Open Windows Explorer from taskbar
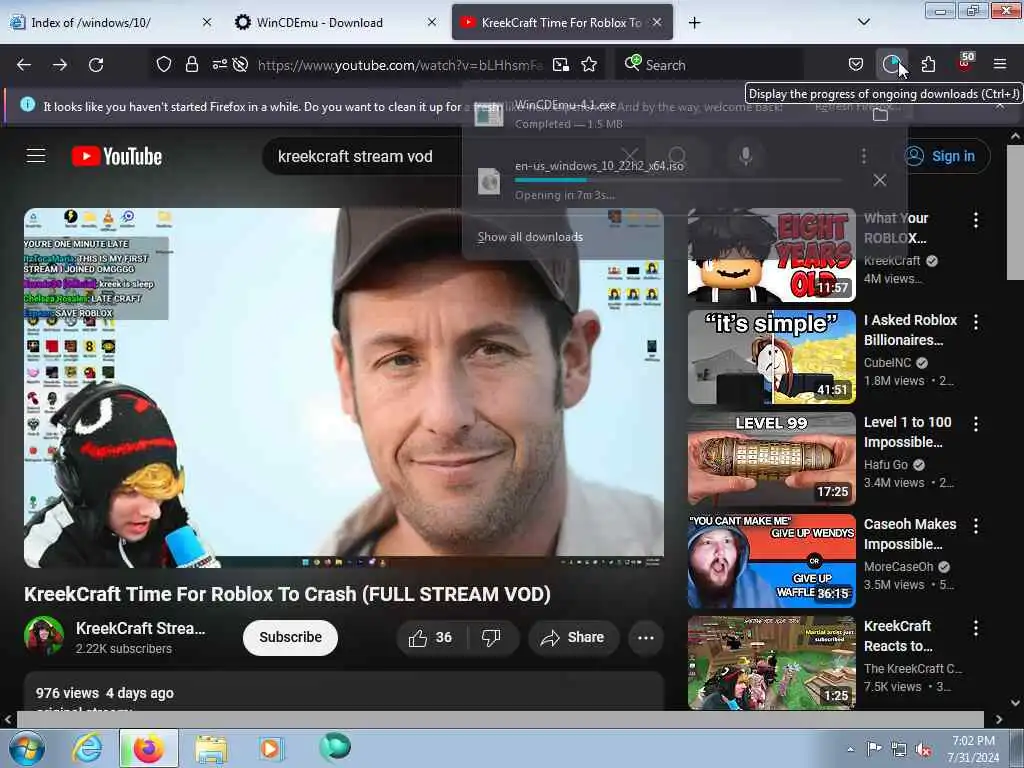Viewport: 1024px width, 768px height. (x=211, y=748)
